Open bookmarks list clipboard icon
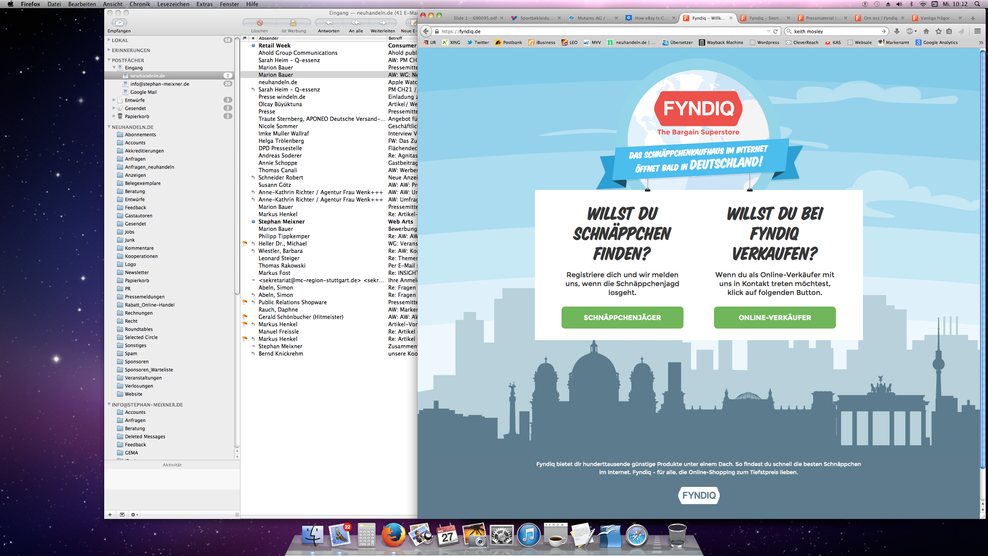Viewport: 988px width, 556px height. tap(949, 31)
